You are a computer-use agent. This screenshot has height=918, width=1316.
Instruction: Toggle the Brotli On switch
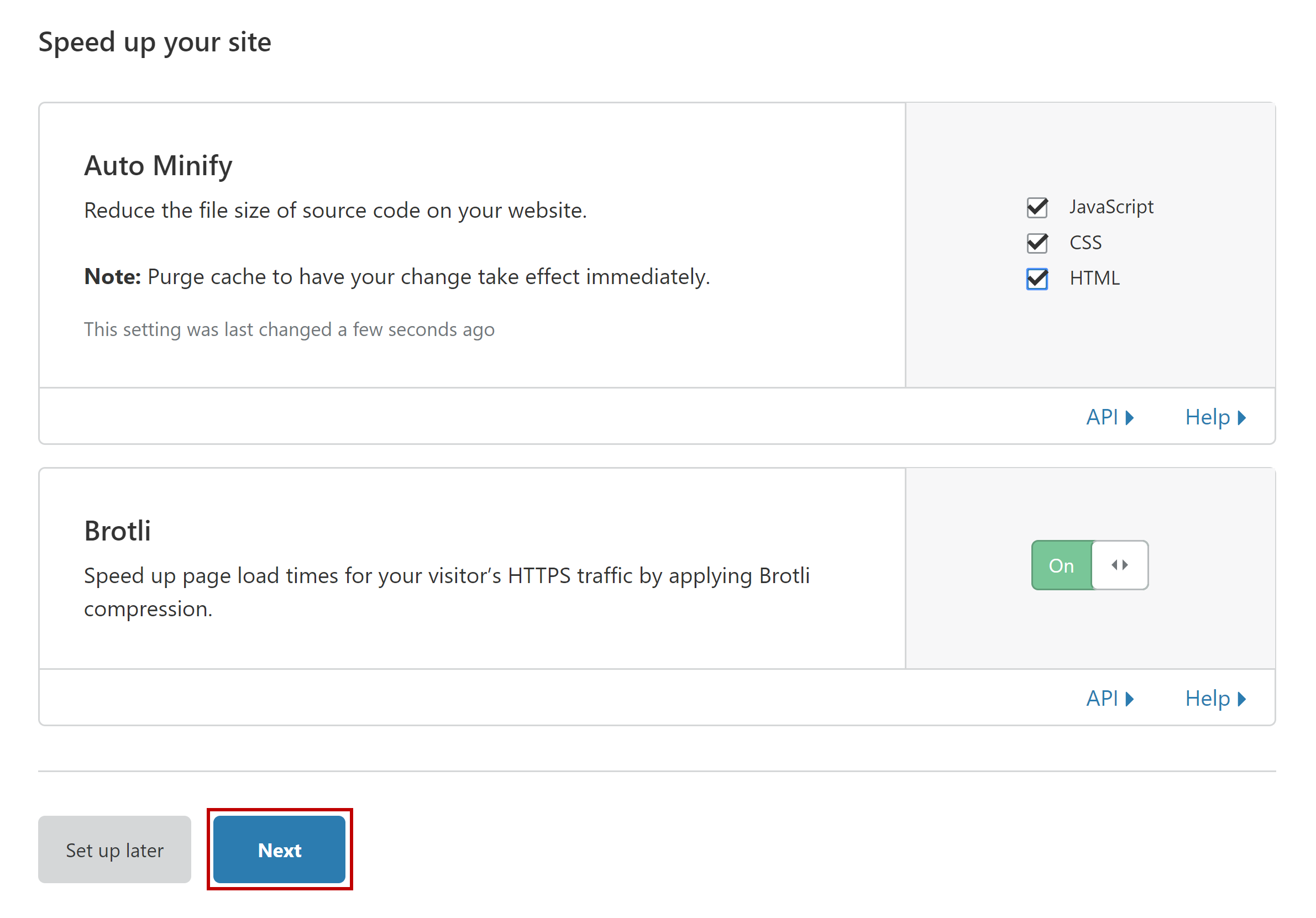1089,565
